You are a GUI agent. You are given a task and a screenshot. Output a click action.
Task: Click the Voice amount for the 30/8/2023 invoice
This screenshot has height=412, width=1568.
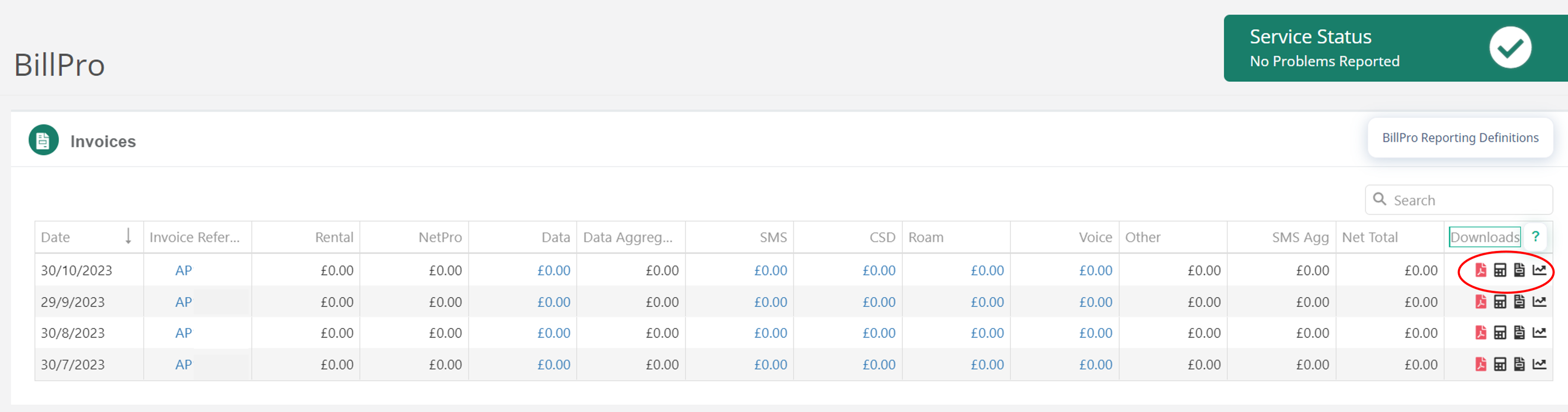[x=1095, y=334]
